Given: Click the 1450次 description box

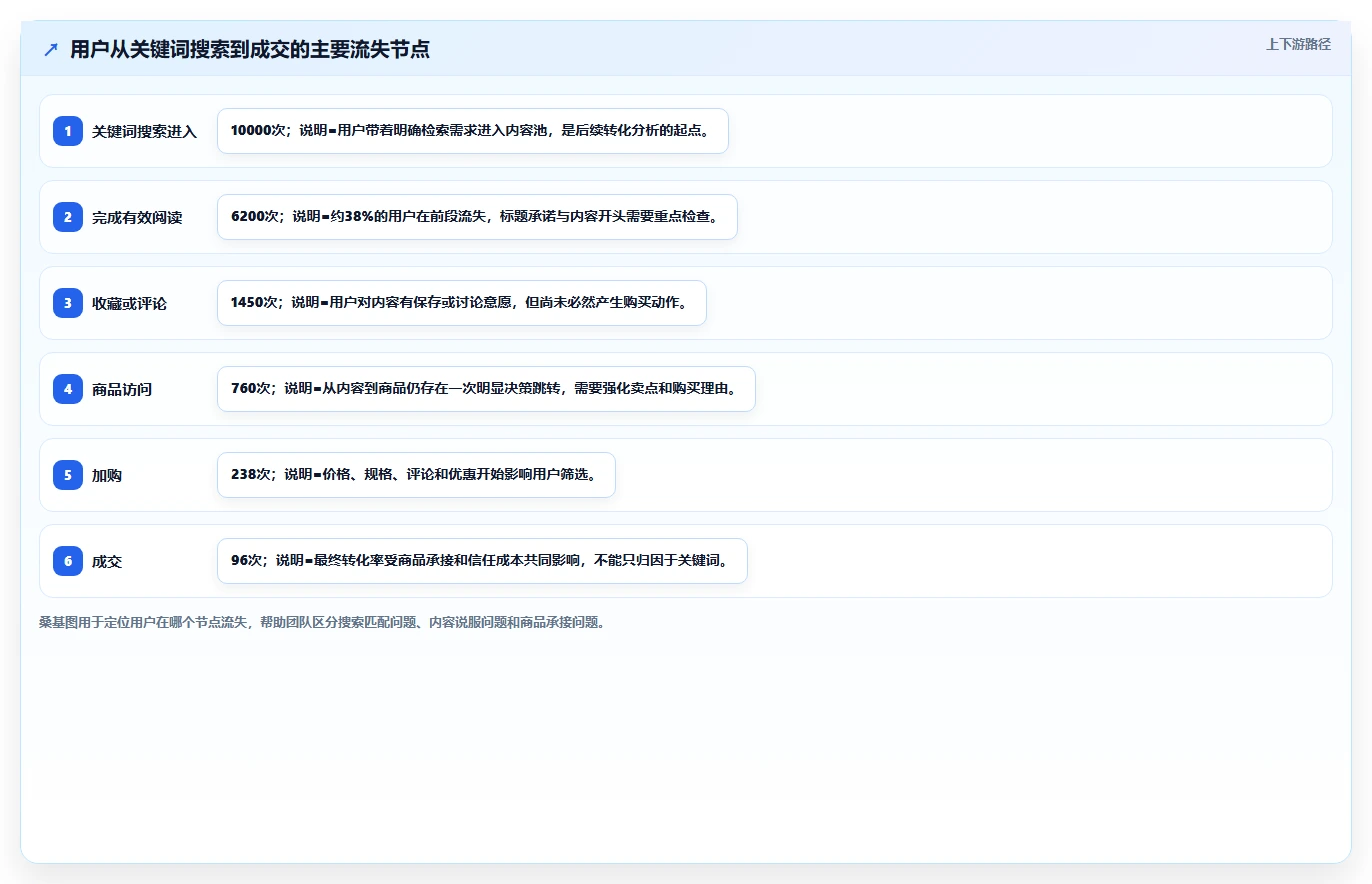Looking at the screenshot, I should coord(462,303).
